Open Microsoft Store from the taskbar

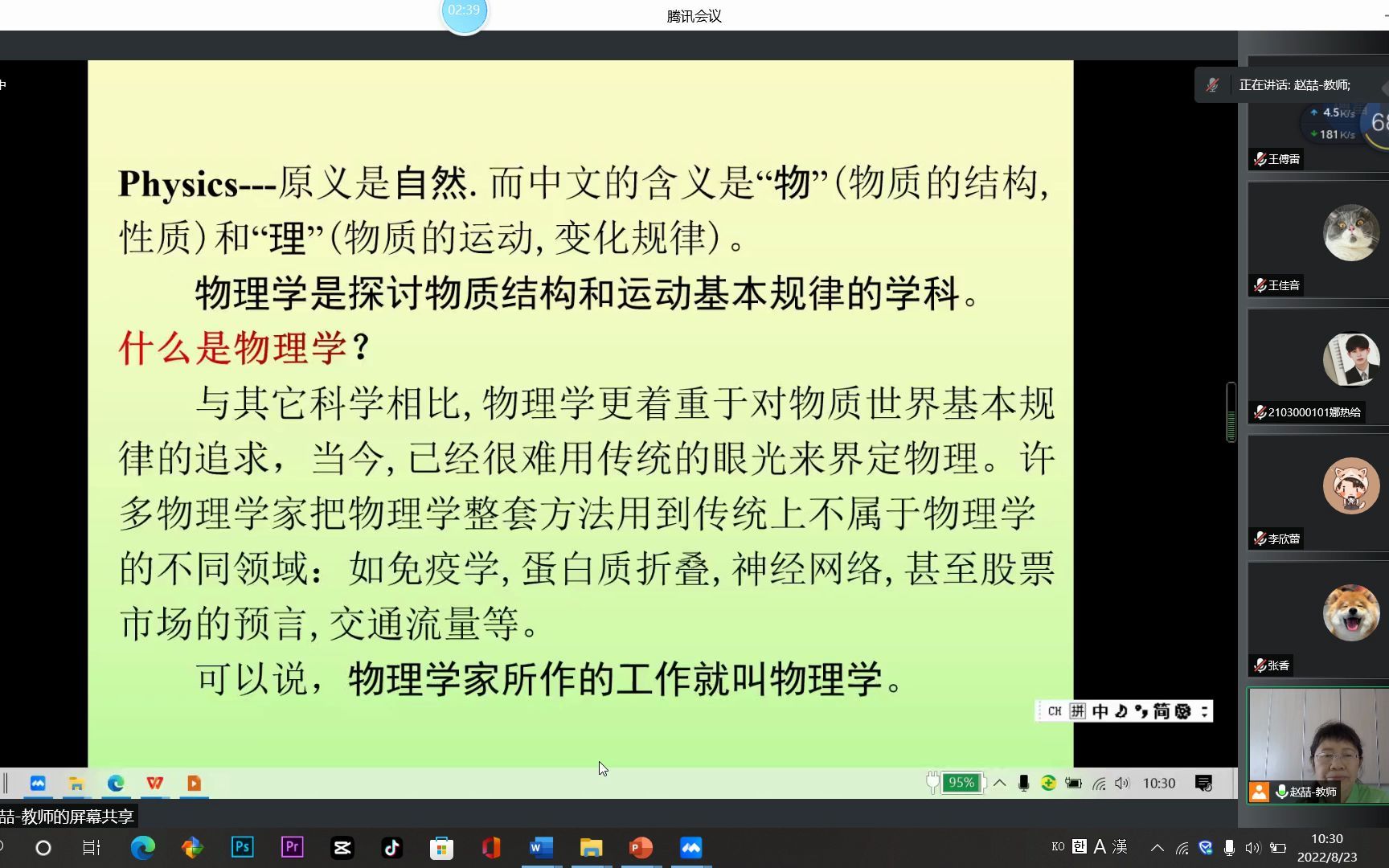click(441, 847)
